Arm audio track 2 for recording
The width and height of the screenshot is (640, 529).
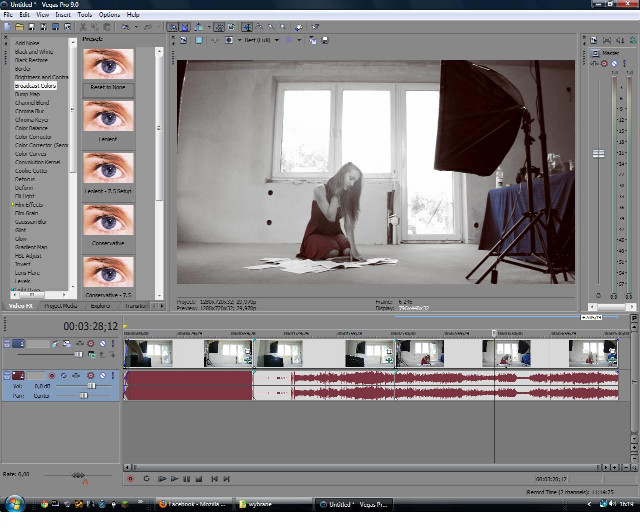coord(52,375)
